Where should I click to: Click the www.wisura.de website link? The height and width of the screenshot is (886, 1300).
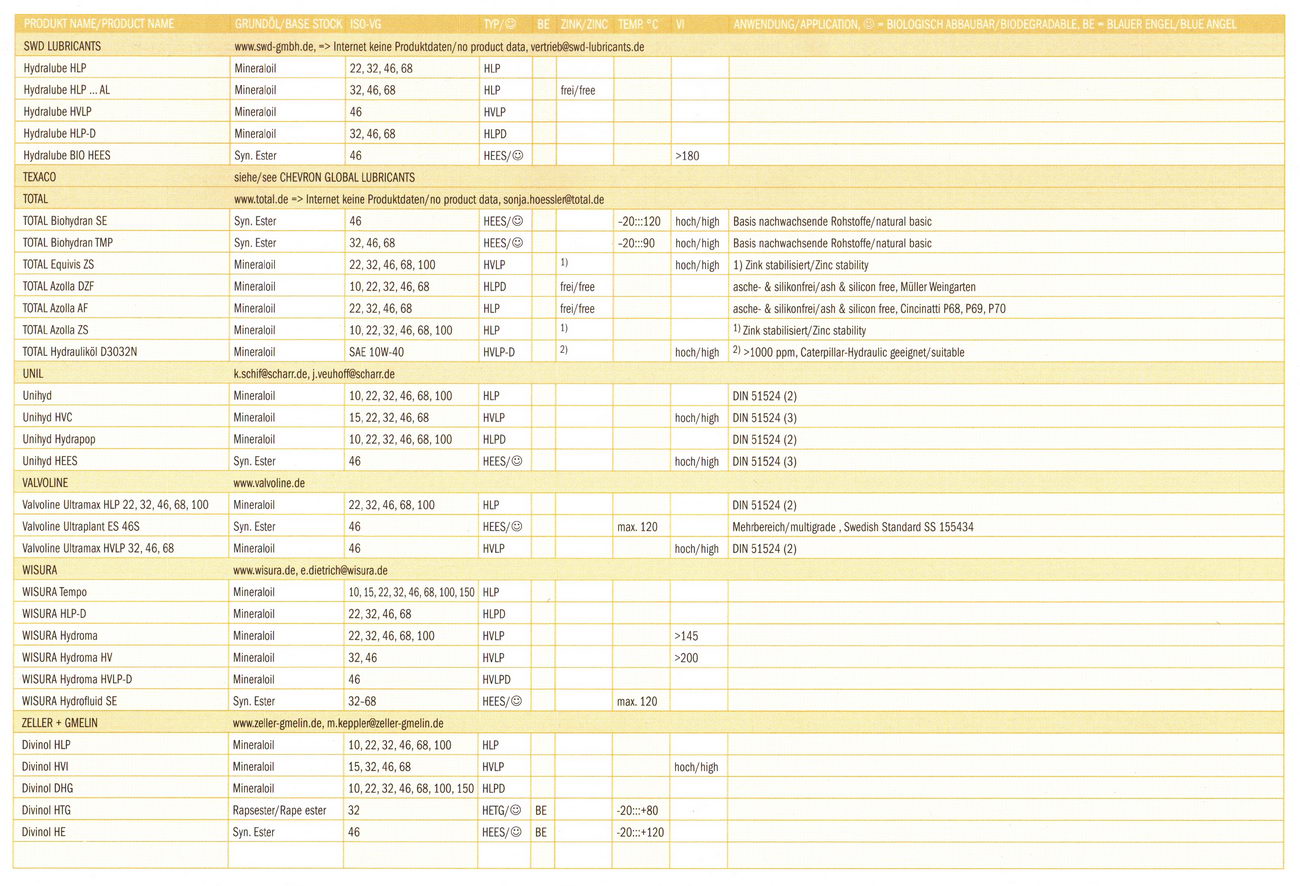pyautogui.click(x=264, y=570)
